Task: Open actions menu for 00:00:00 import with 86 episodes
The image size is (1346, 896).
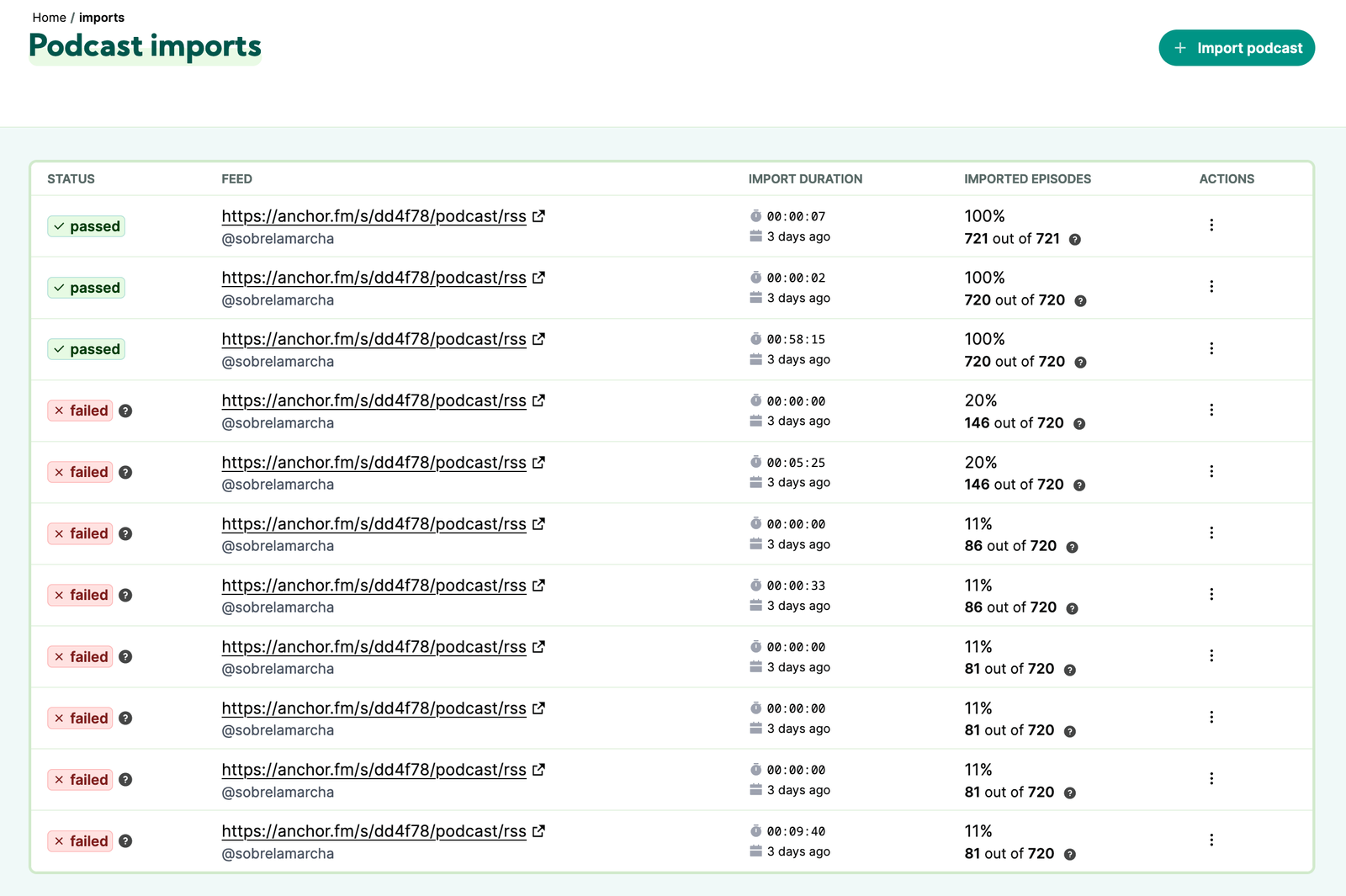Action: 1211,533
